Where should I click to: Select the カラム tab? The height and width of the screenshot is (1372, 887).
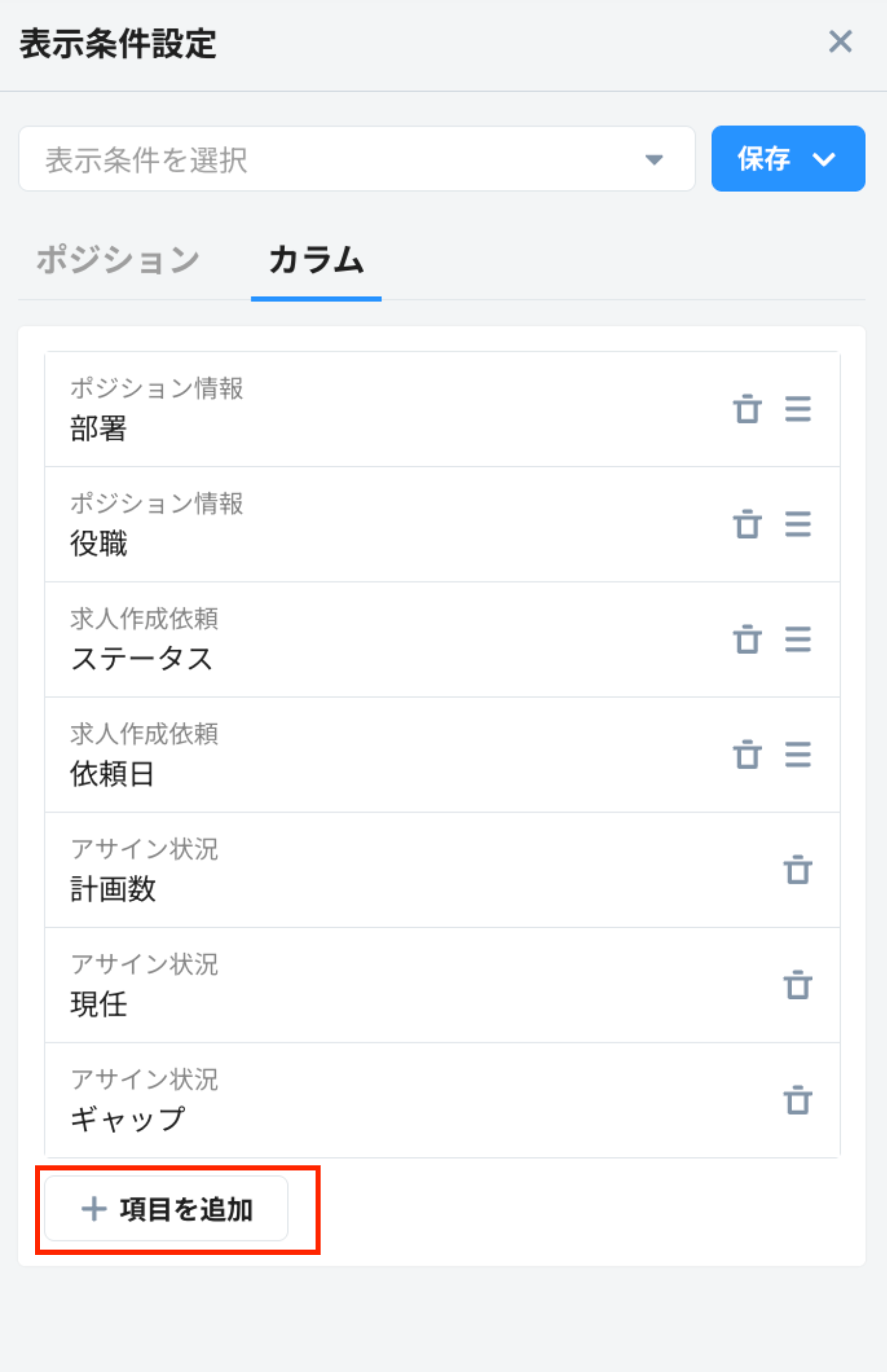(316, 260)
